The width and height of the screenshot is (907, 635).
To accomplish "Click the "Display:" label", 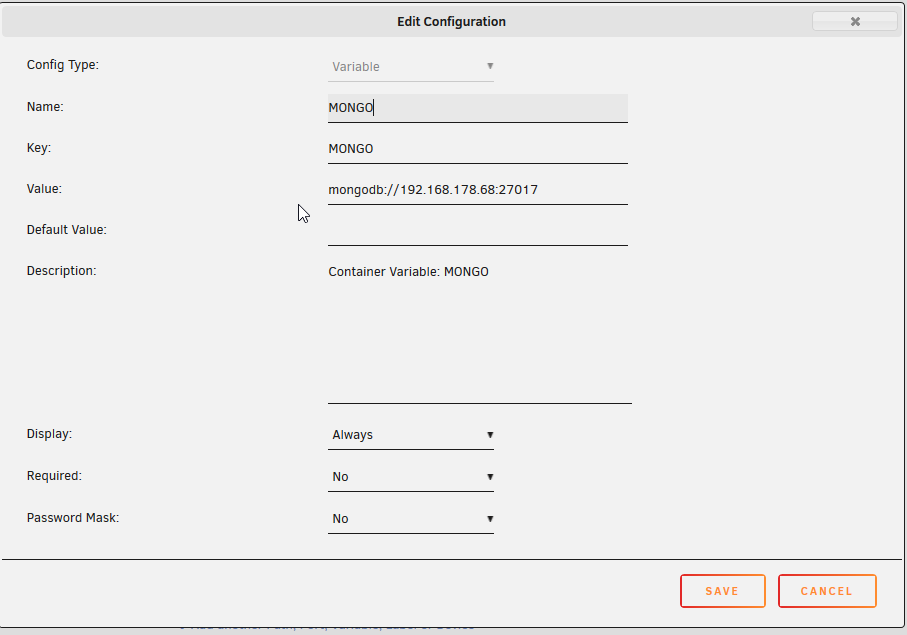I will (49, 434).
